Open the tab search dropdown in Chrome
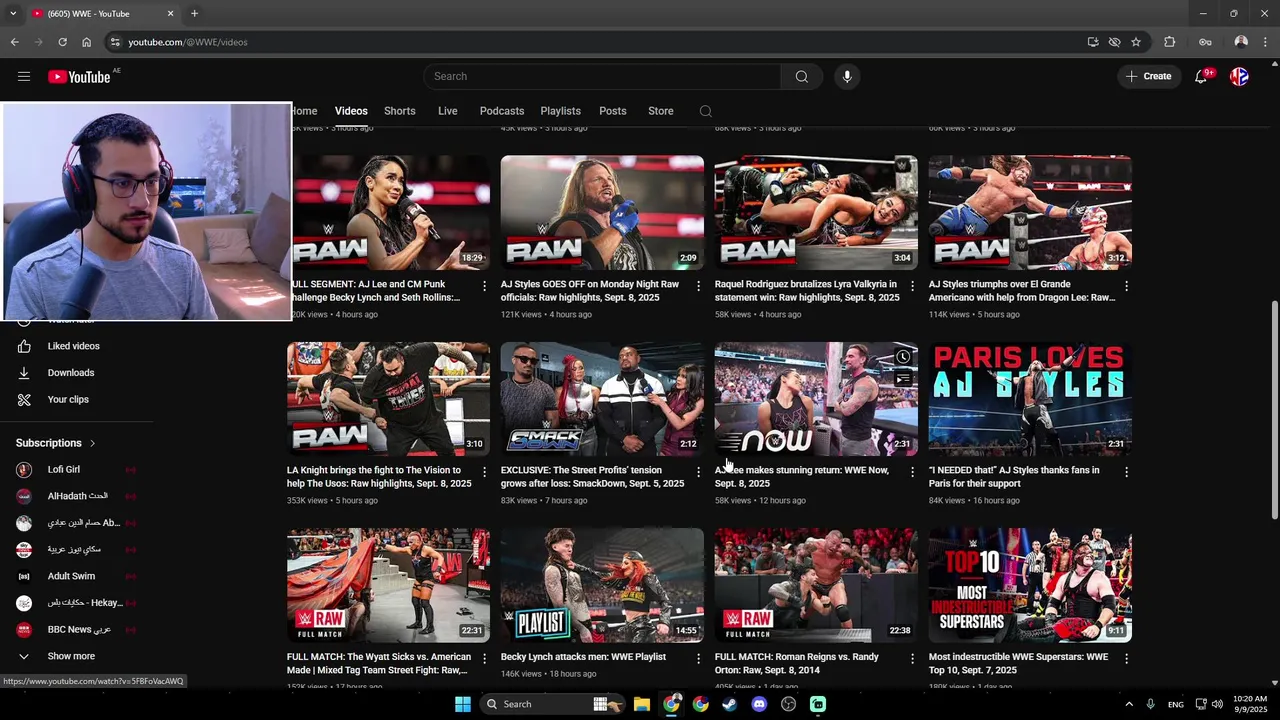The image size is (1280, 720). tap(13, 14)
